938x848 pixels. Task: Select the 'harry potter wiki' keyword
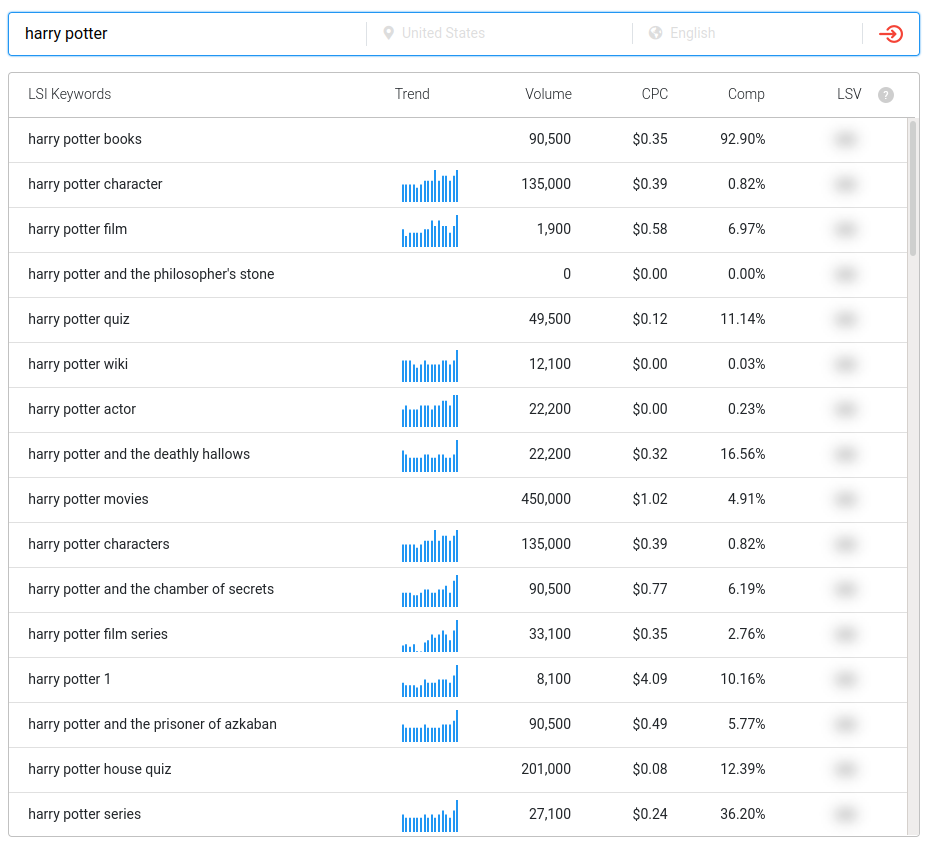click(x=78, y=364)
